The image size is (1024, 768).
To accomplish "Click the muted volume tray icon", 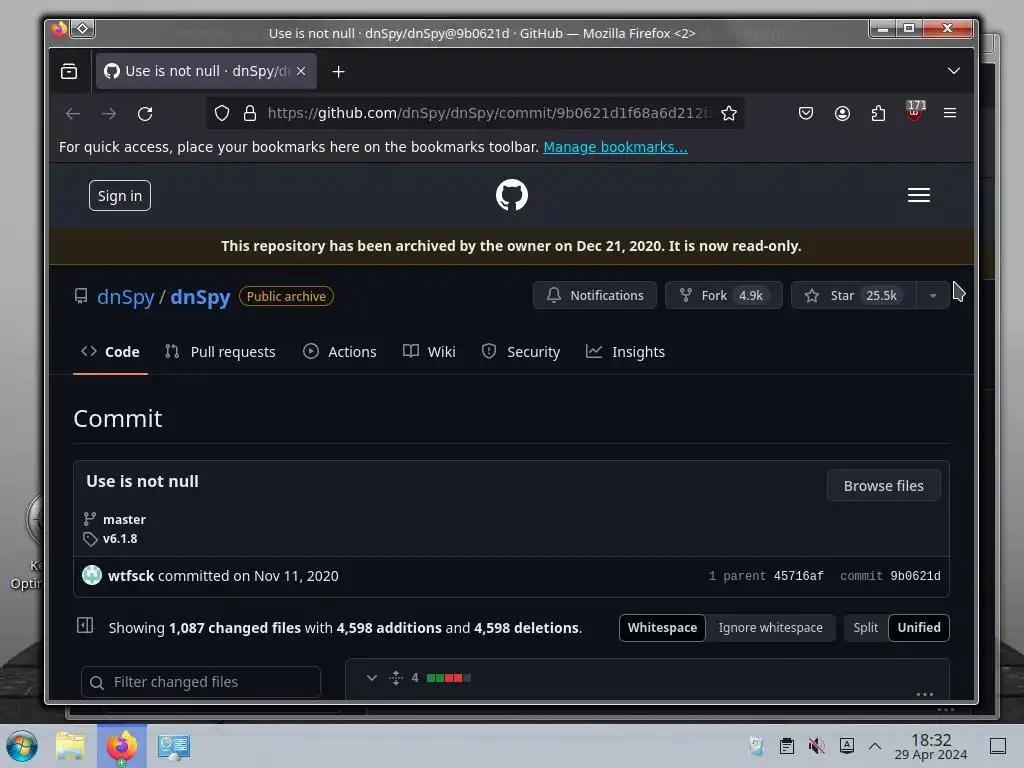I will click(816, 746).
